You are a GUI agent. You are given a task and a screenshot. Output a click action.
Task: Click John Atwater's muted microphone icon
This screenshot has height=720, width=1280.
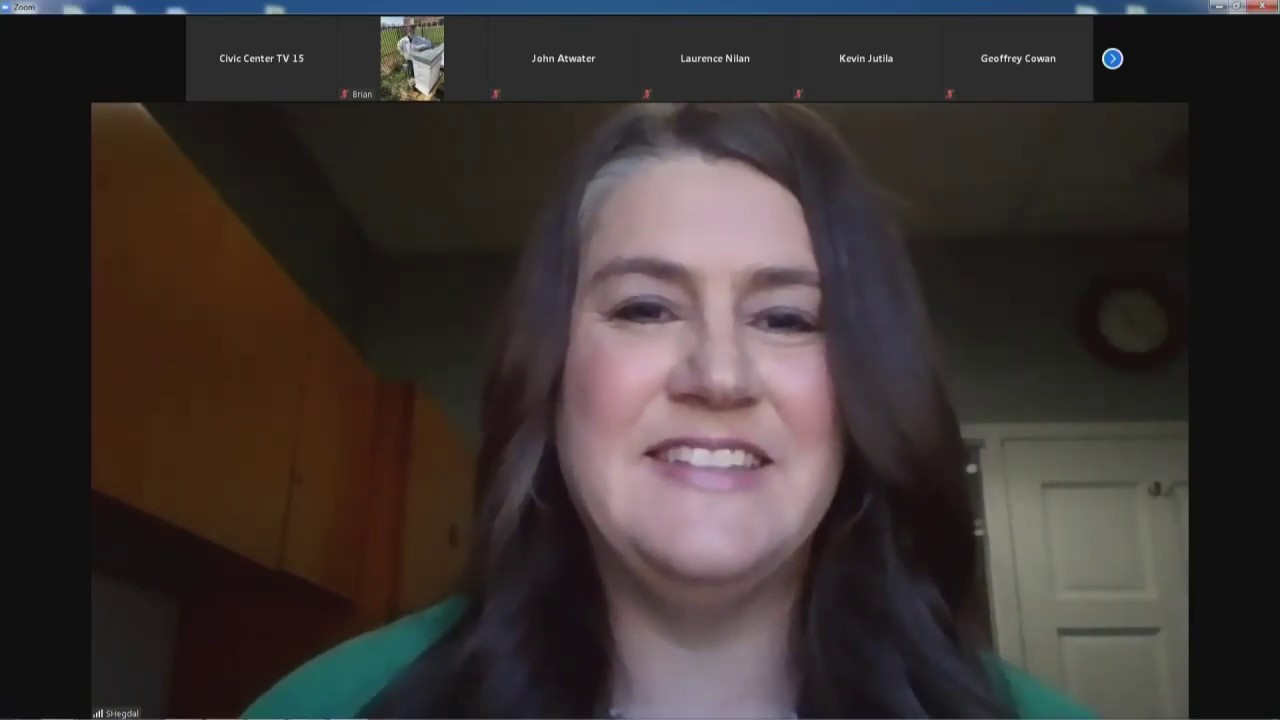tap(496, 94)
